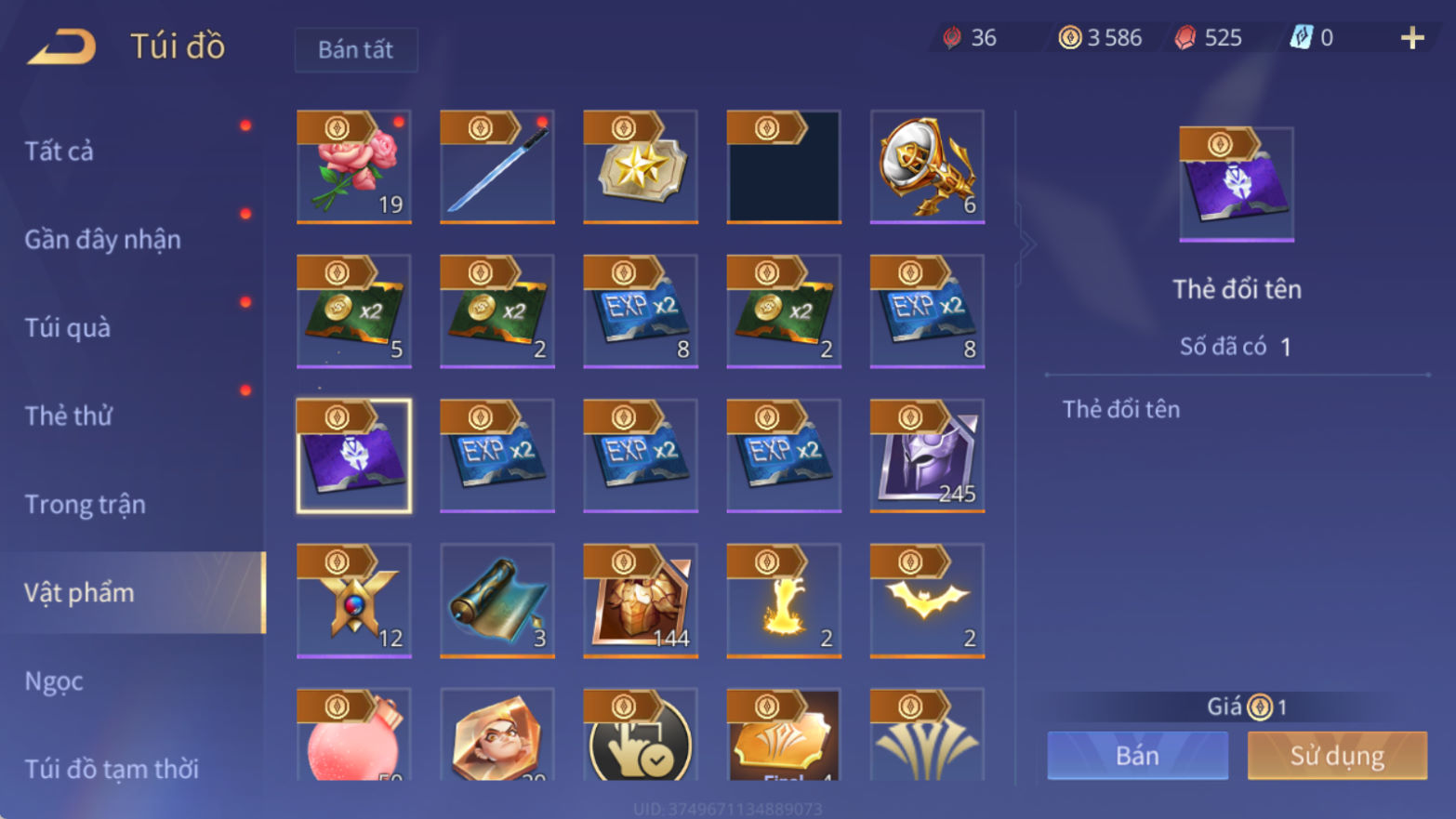
Task: Go back with the golden arrow icon
Action: point(61,46)
